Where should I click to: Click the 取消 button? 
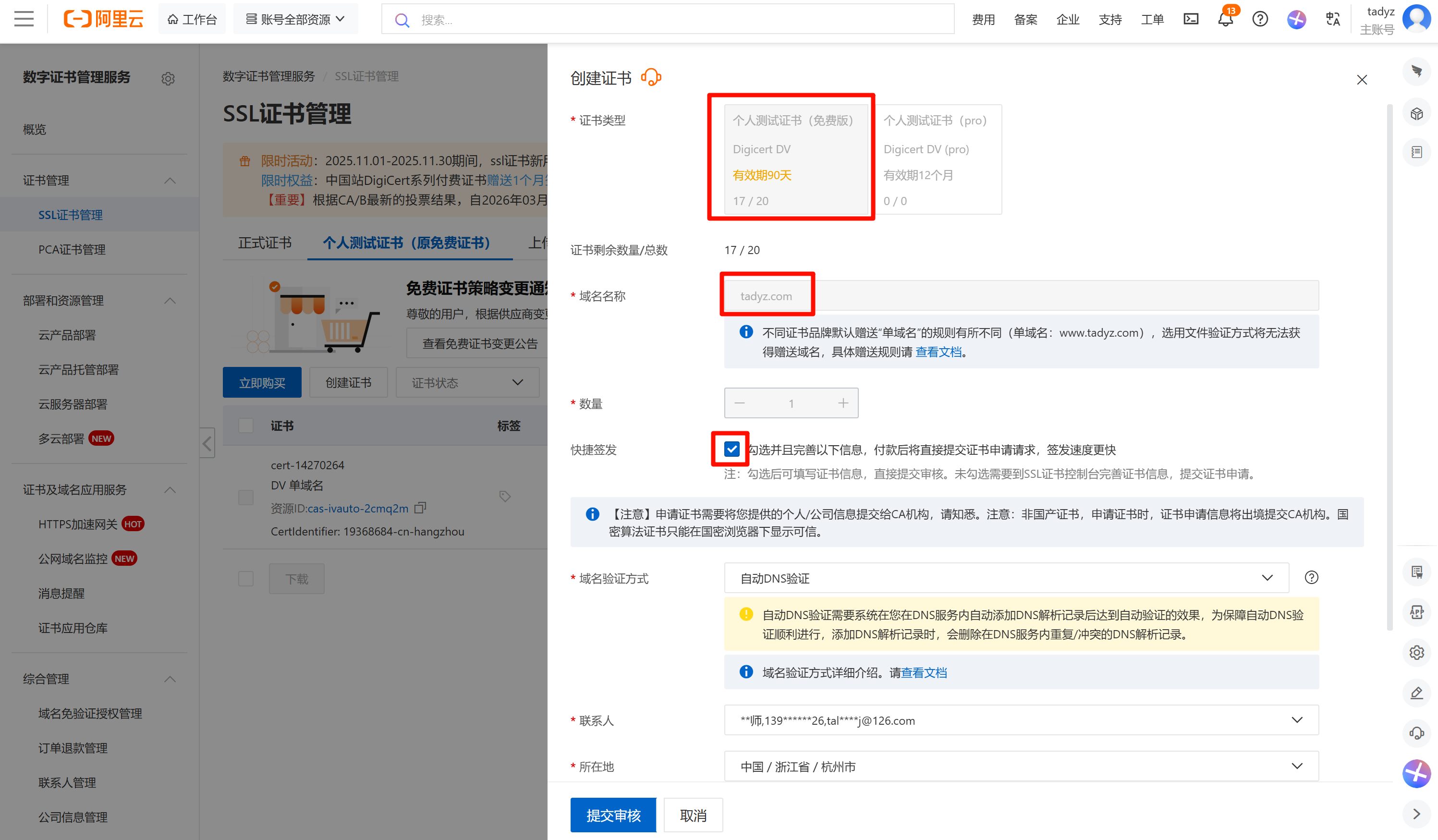click(694, 815)
